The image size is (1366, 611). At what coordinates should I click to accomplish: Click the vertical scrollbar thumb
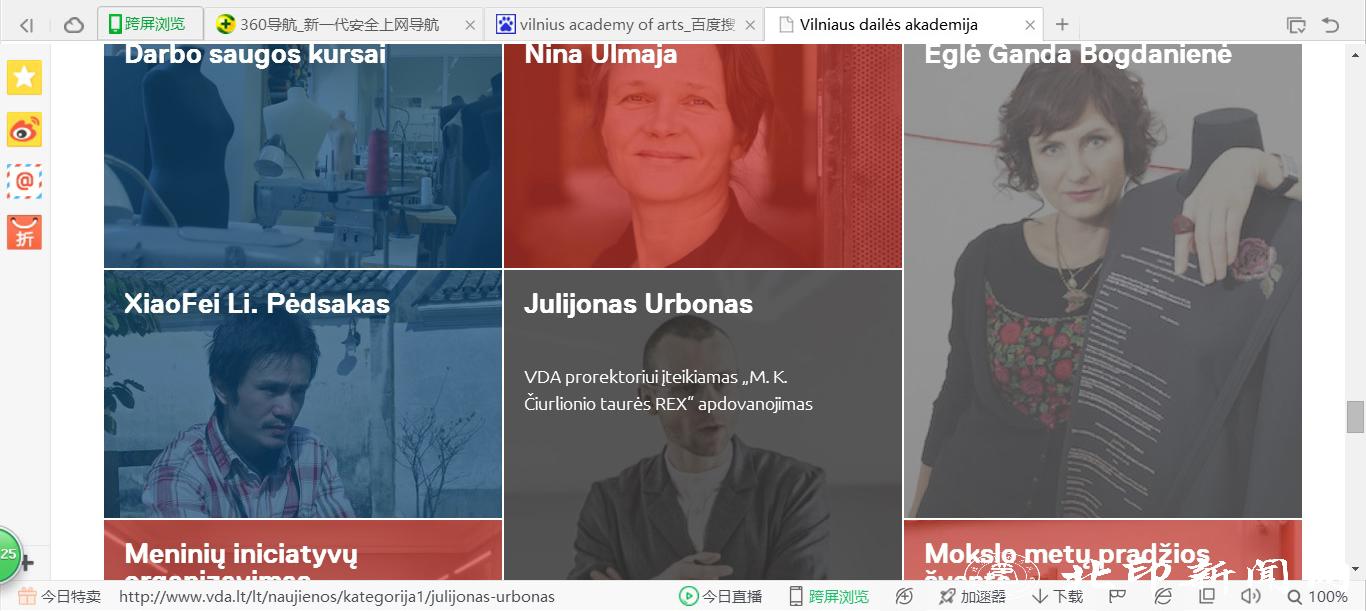[x=1355, y=417]
